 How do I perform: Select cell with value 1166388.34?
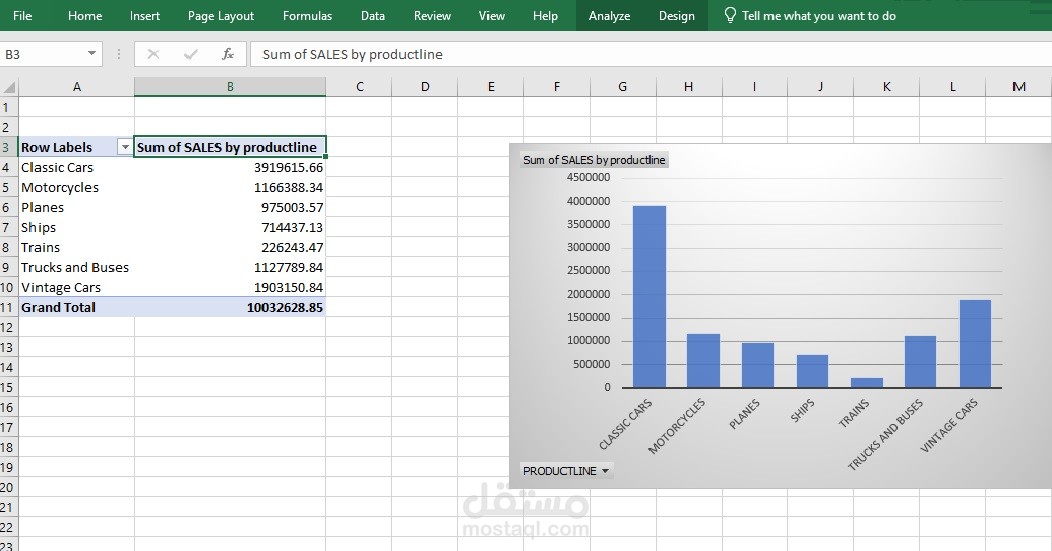pos(230,187)
